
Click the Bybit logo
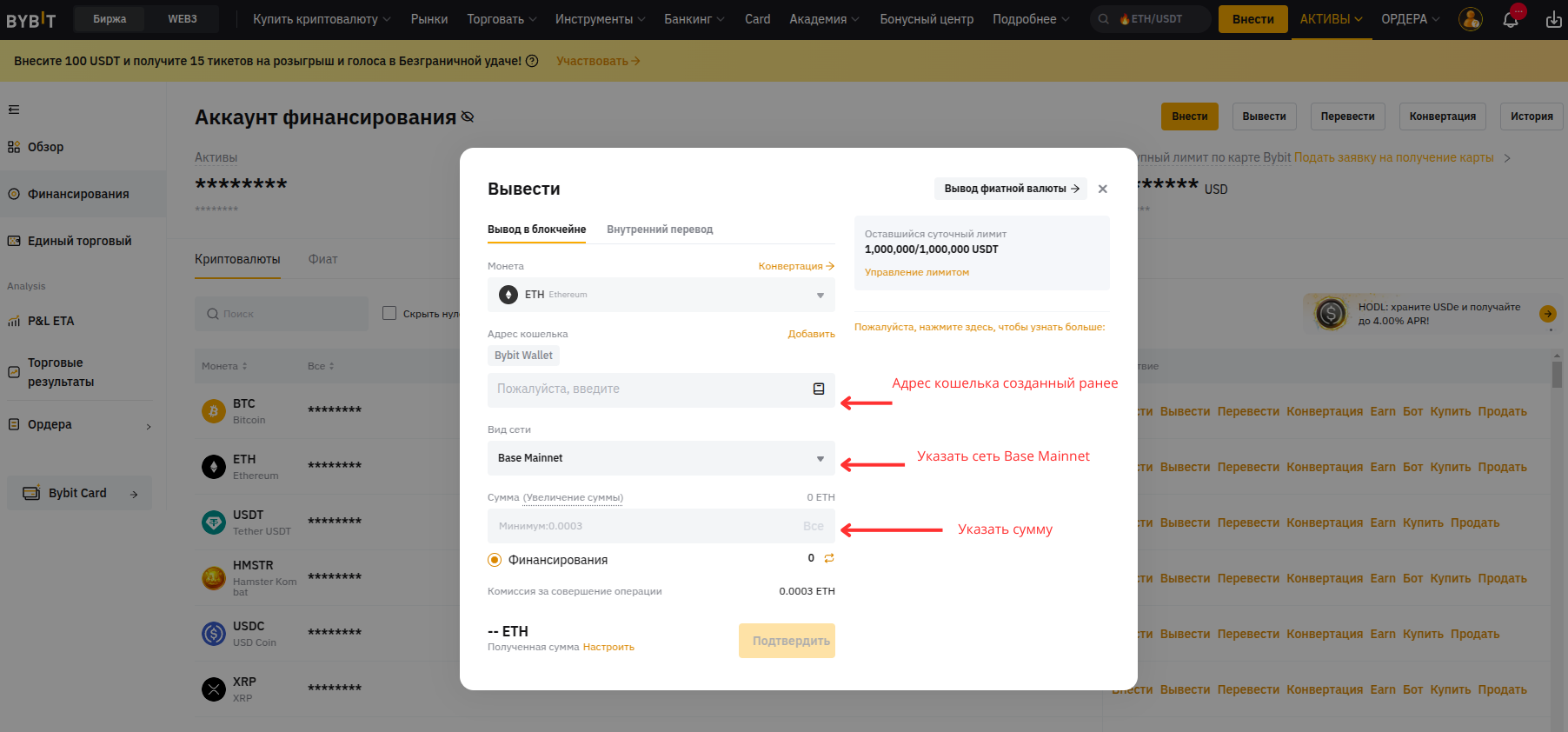click(x=31, y=19)
